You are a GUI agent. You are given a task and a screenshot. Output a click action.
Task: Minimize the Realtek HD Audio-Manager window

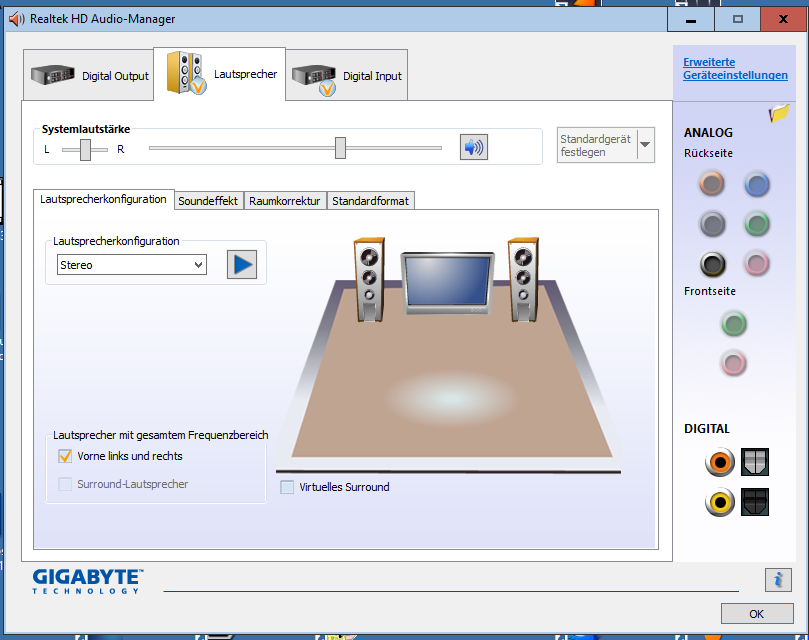(x=691, y=20)
